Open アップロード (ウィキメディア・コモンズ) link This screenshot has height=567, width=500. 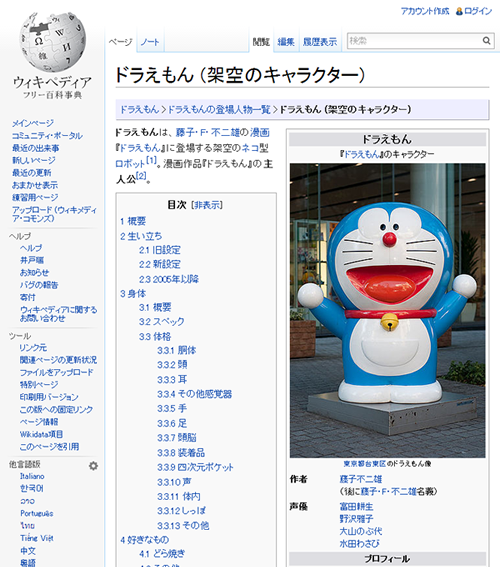[x=54, y=214]
